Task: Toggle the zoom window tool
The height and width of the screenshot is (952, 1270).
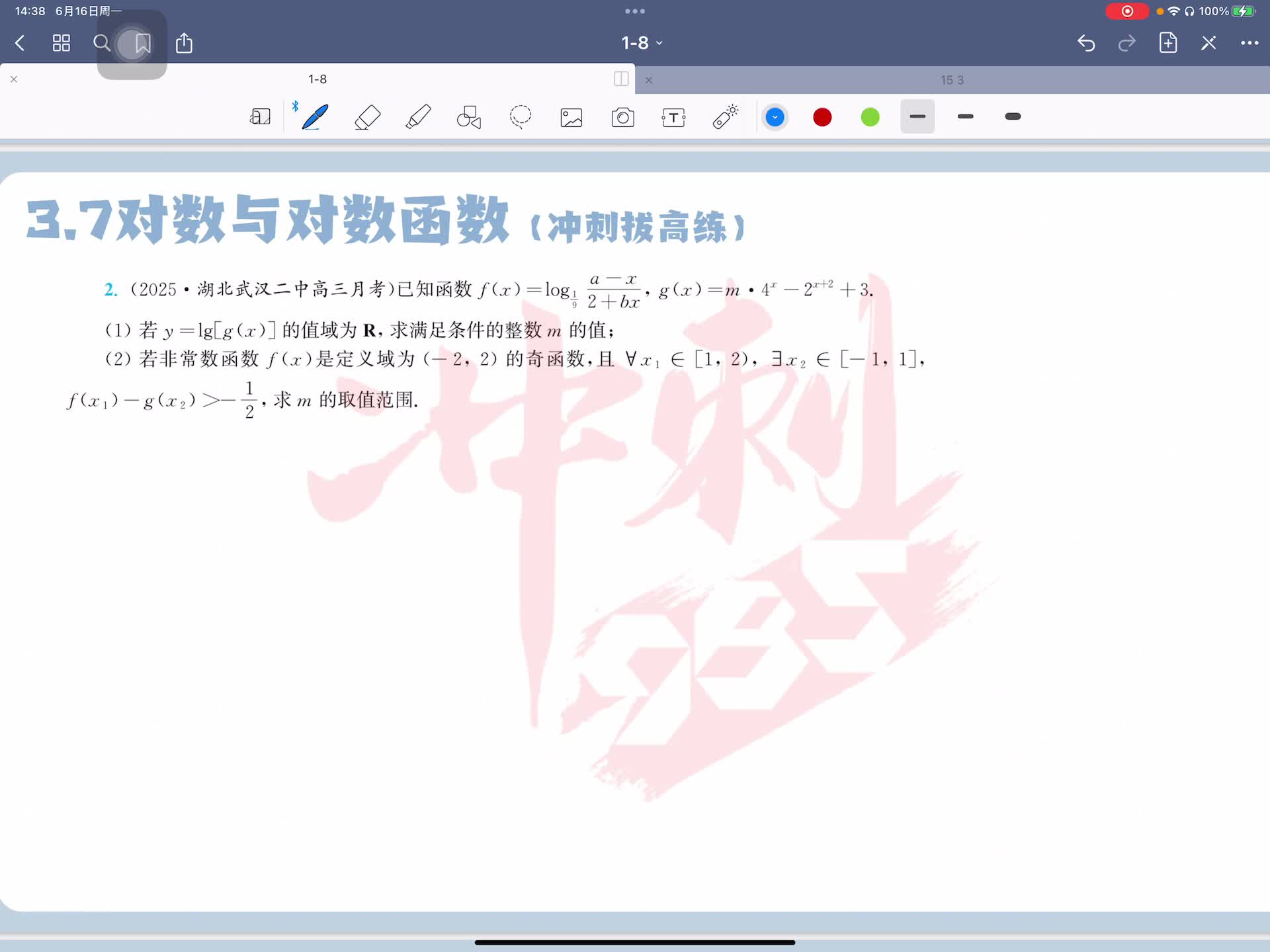Action: click(260, 117)
